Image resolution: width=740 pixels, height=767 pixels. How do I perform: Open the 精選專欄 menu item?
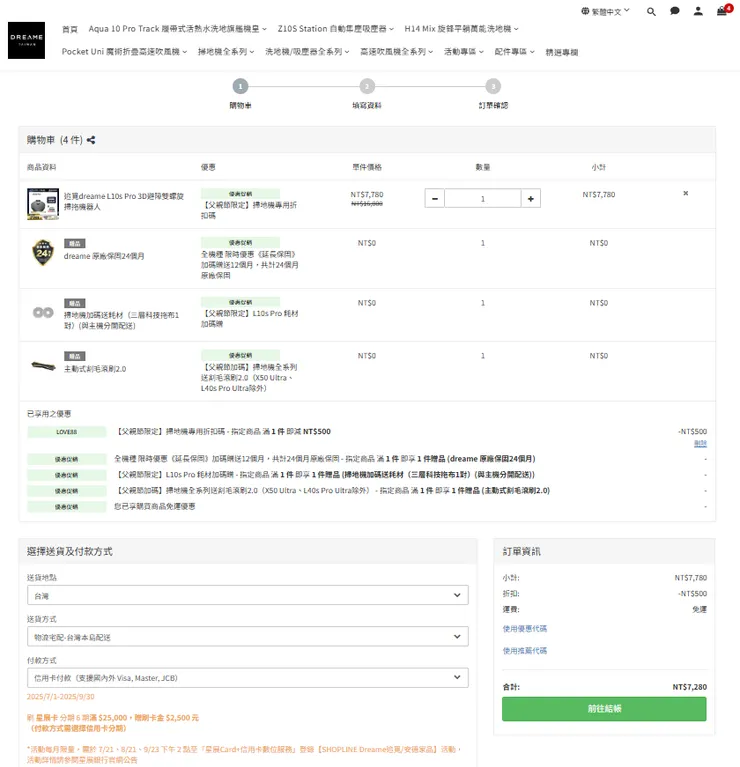(x=562, y=52)
